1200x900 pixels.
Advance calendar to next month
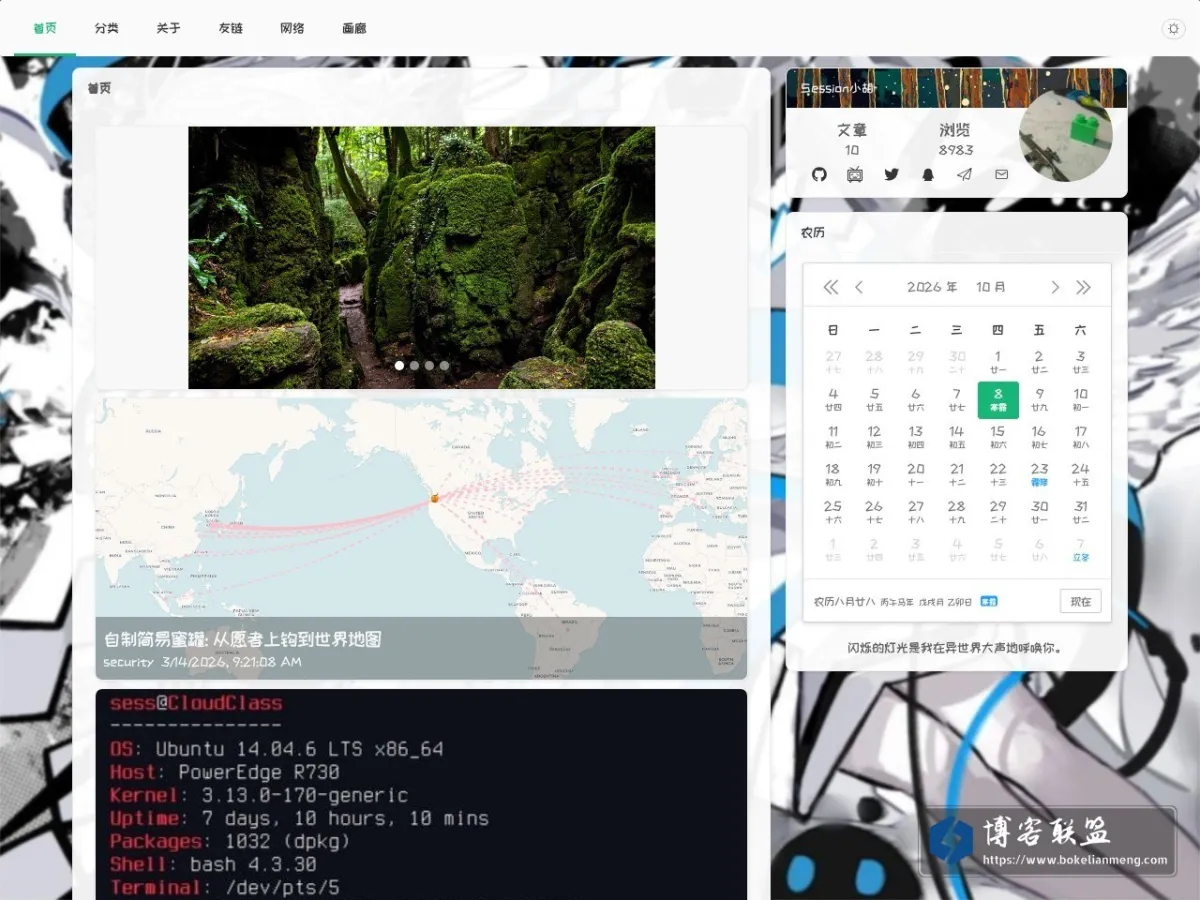(x=1055, y=287)
